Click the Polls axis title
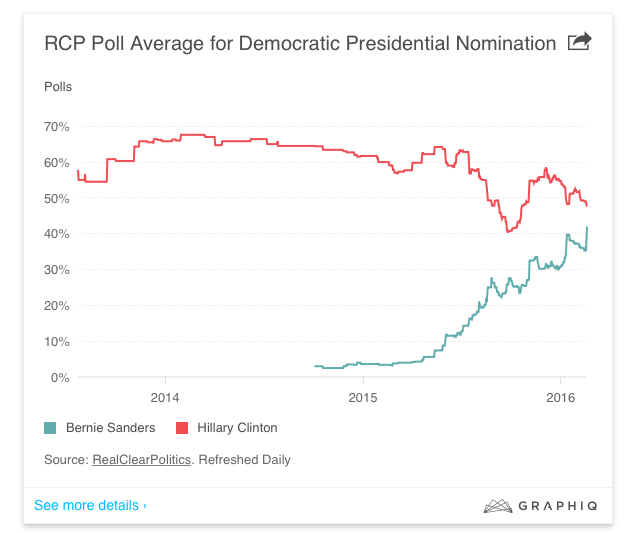 58,87
